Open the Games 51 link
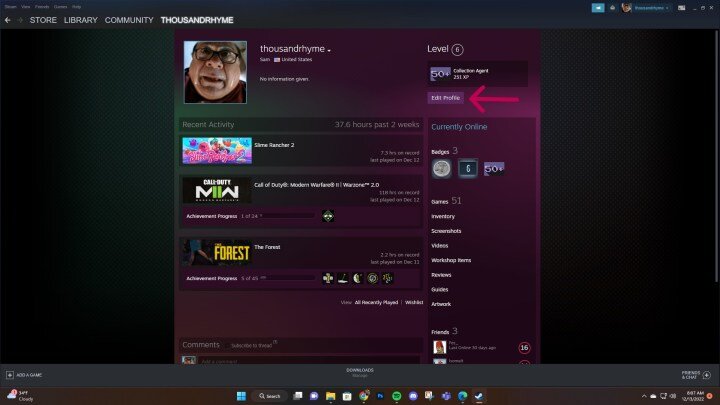The width and height of the screenshot is (720, 405). (446, 201)
